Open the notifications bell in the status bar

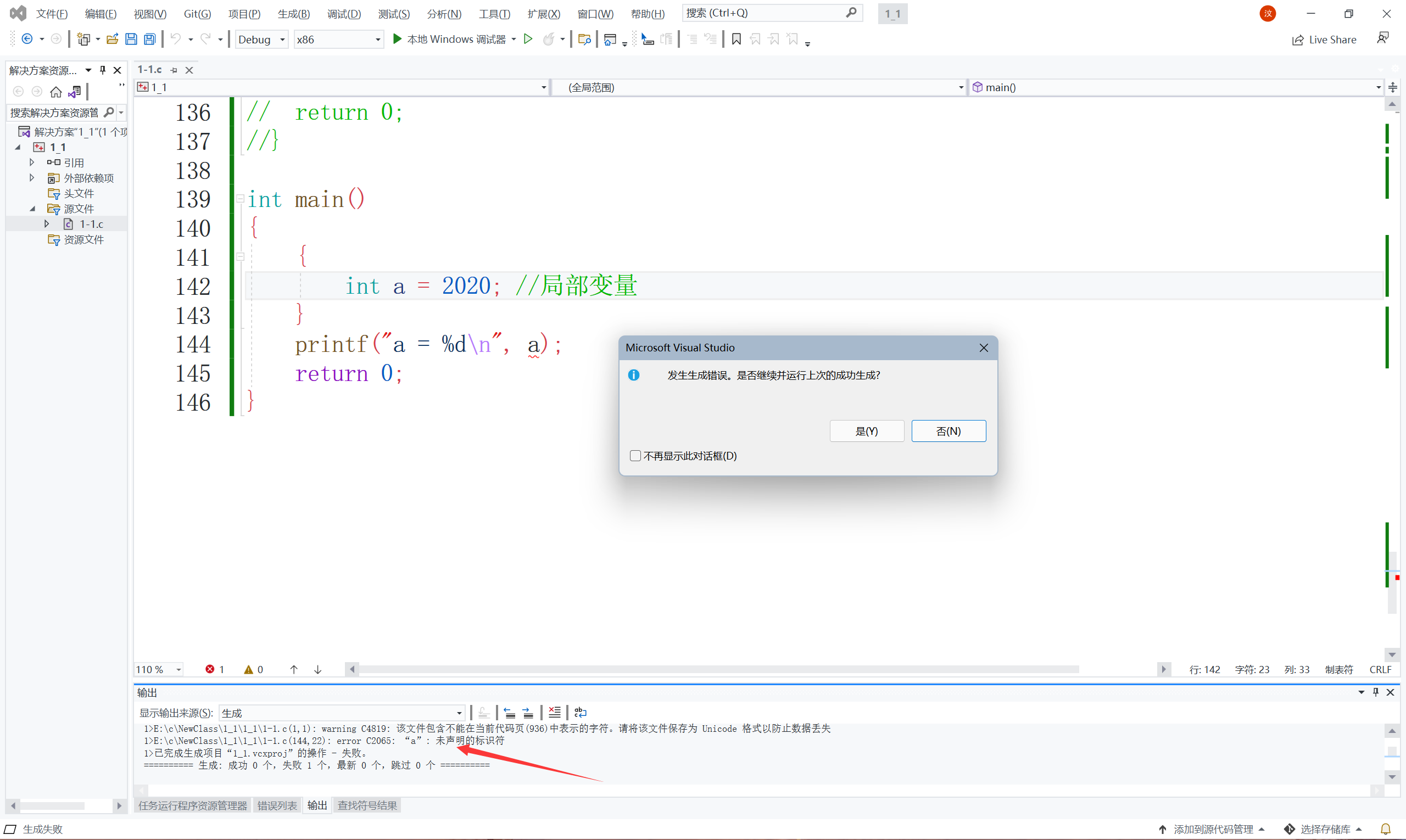click(1385, 829)
